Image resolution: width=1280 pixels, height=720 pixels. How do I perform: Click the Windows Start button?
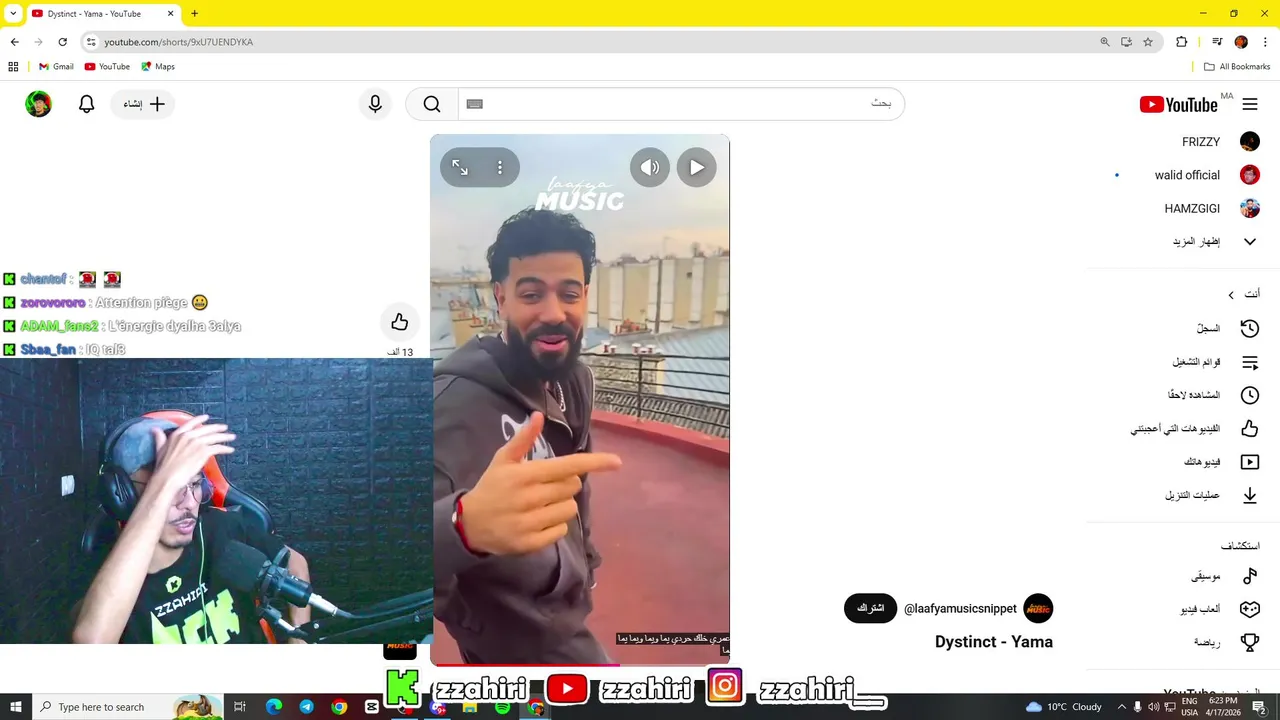coord(15,707)
